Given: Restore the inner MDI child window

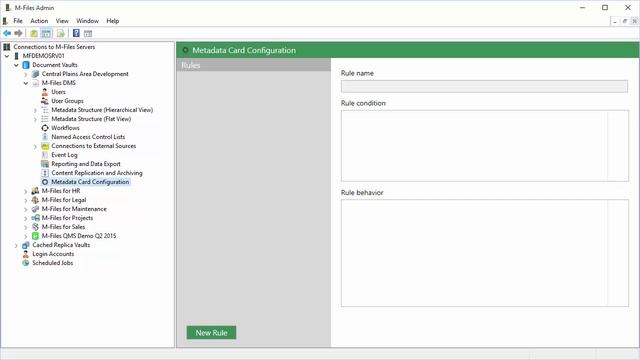Looking at the screenshot, I should 624,21.
